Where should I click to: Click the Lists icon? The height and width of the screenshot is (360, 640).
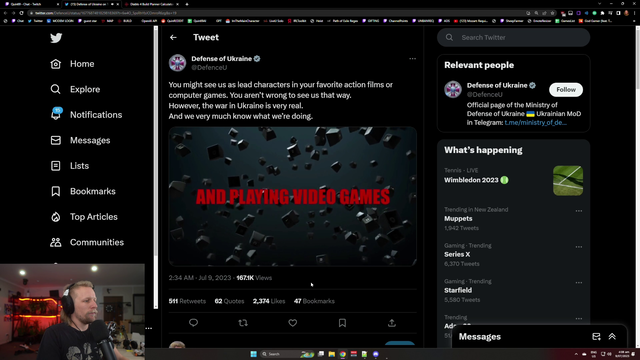(x=56, y=166)
